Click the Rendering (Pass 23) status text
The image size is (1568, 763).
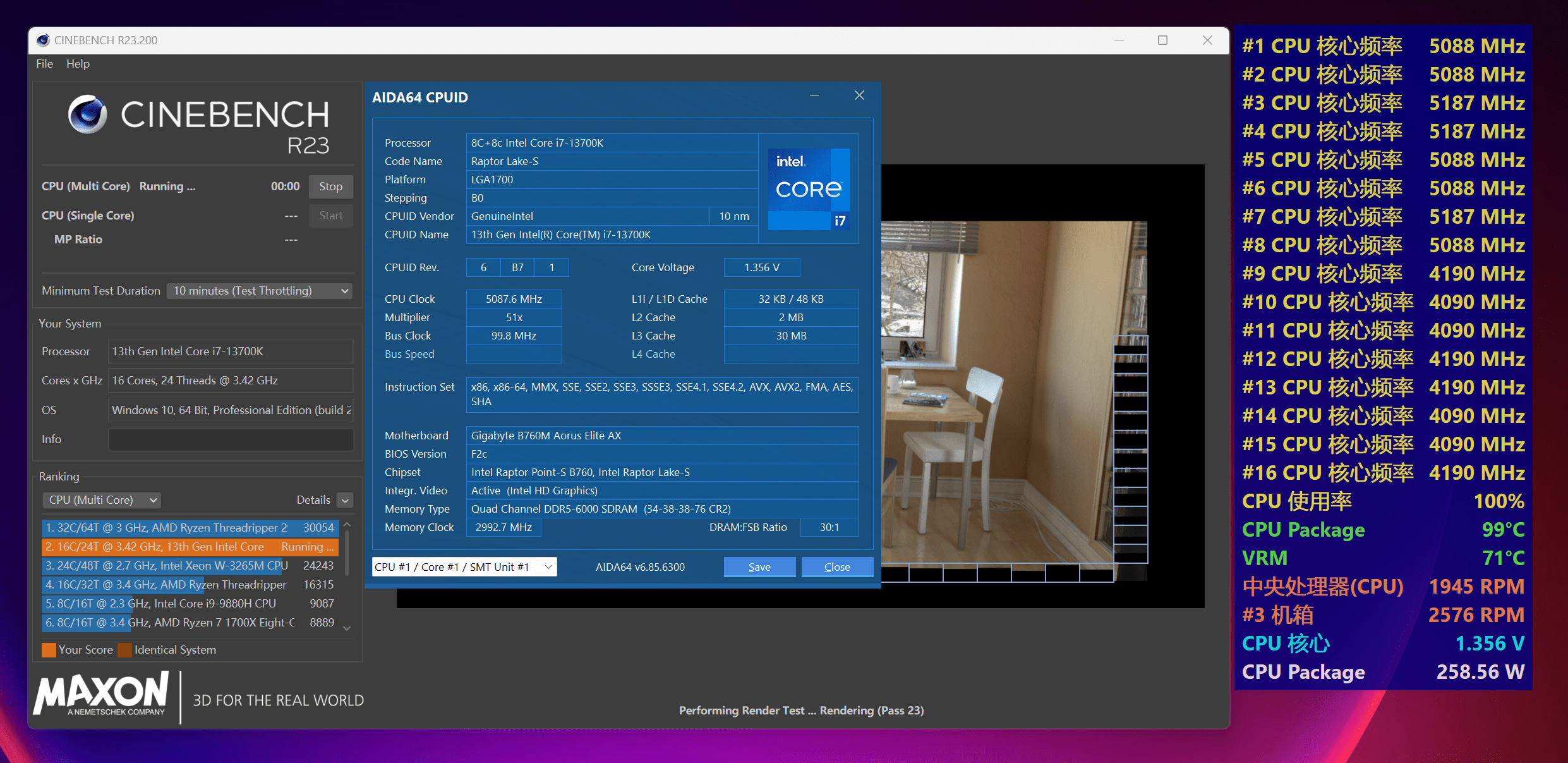tap(872, 711)
